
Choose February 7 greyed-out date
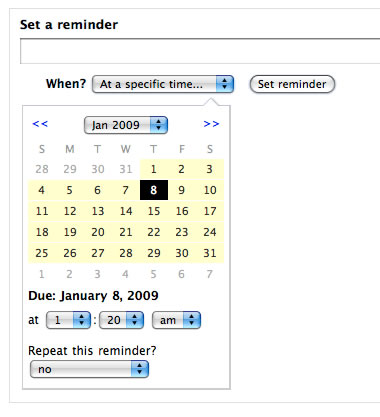pos(210,274)
